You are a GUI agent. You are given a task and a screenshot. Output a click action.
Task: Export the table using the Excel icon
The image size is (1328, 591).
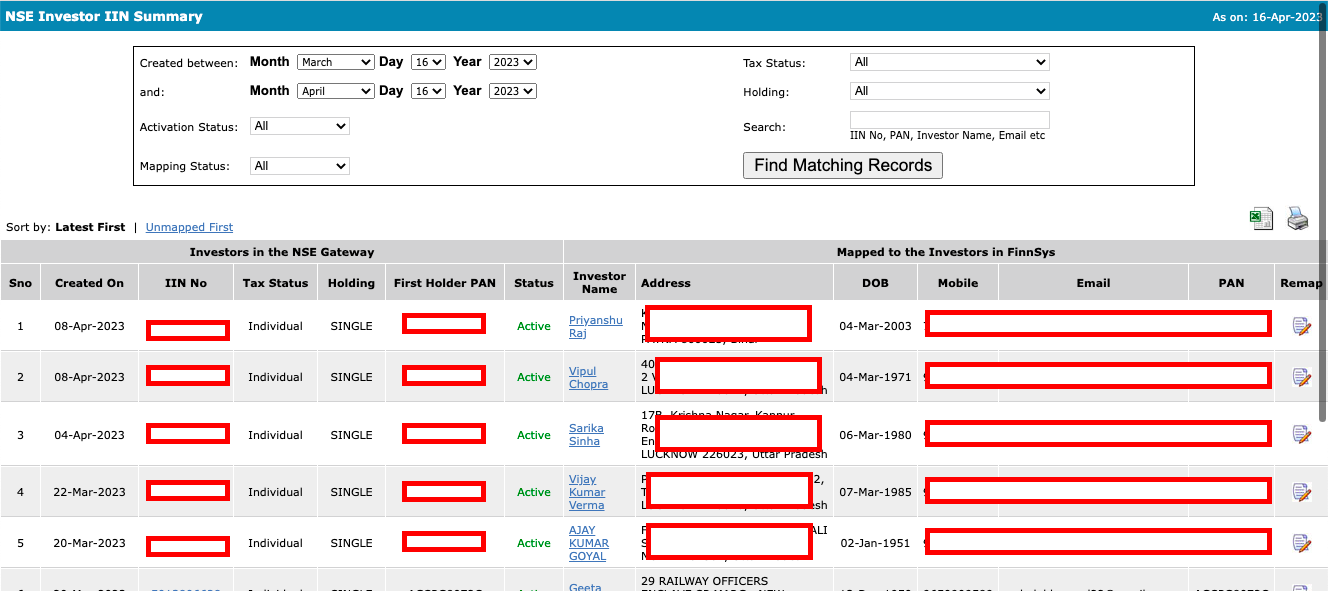(1261, 218)
